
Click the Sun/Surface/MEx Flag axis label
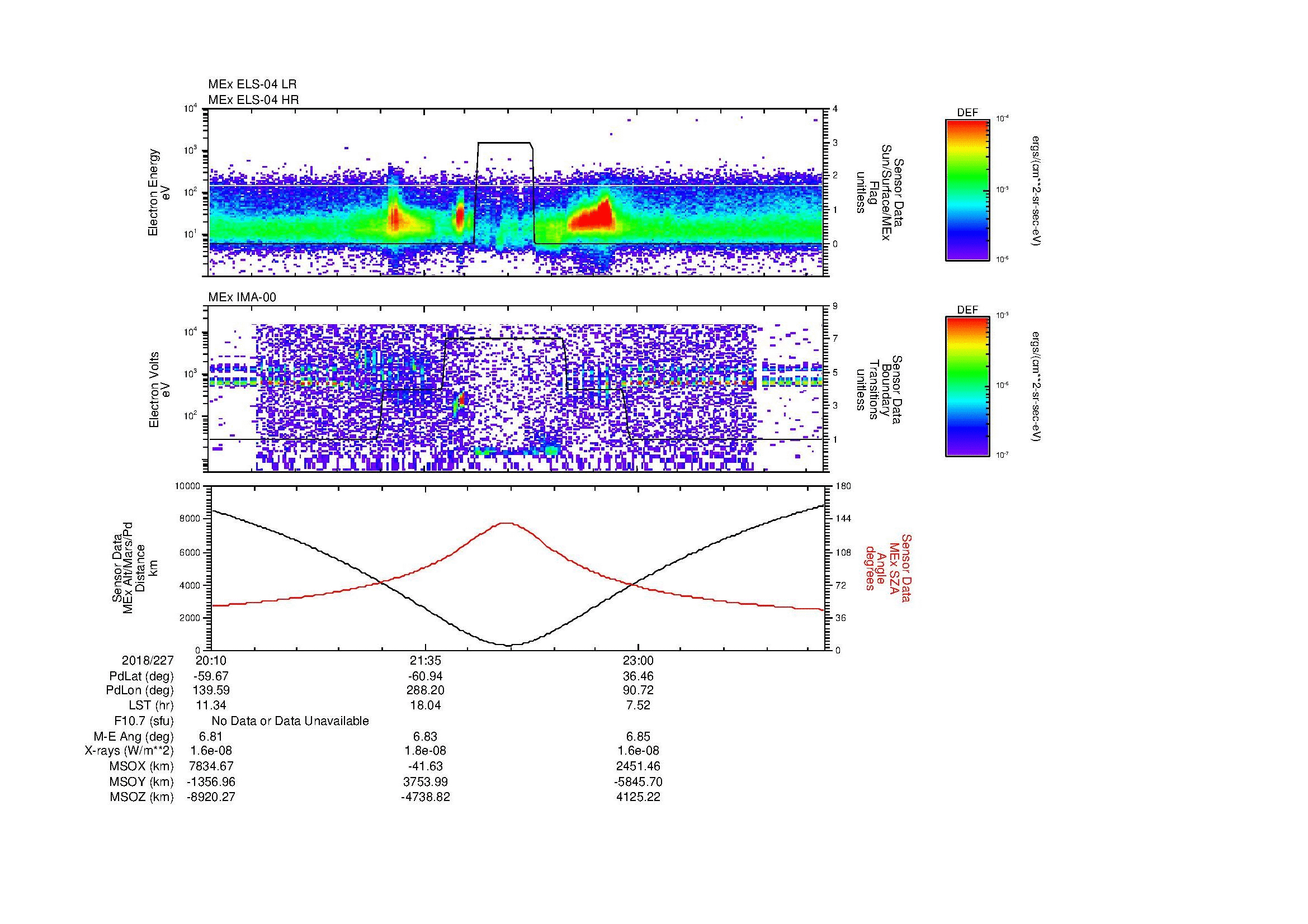(x=880, y=192)
